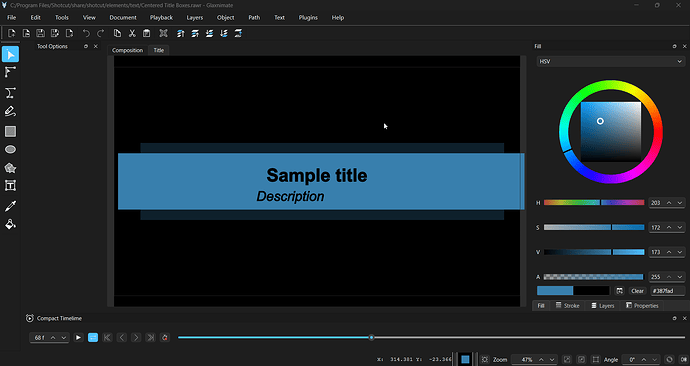
Task: Increase the V value with up arrow
Action: (669, 252)
